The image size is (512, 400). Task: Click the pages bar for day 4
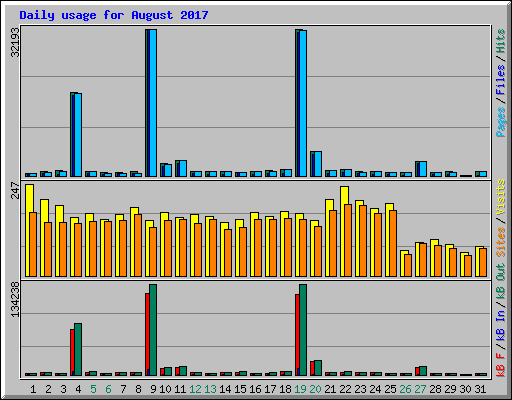[78, 135]
